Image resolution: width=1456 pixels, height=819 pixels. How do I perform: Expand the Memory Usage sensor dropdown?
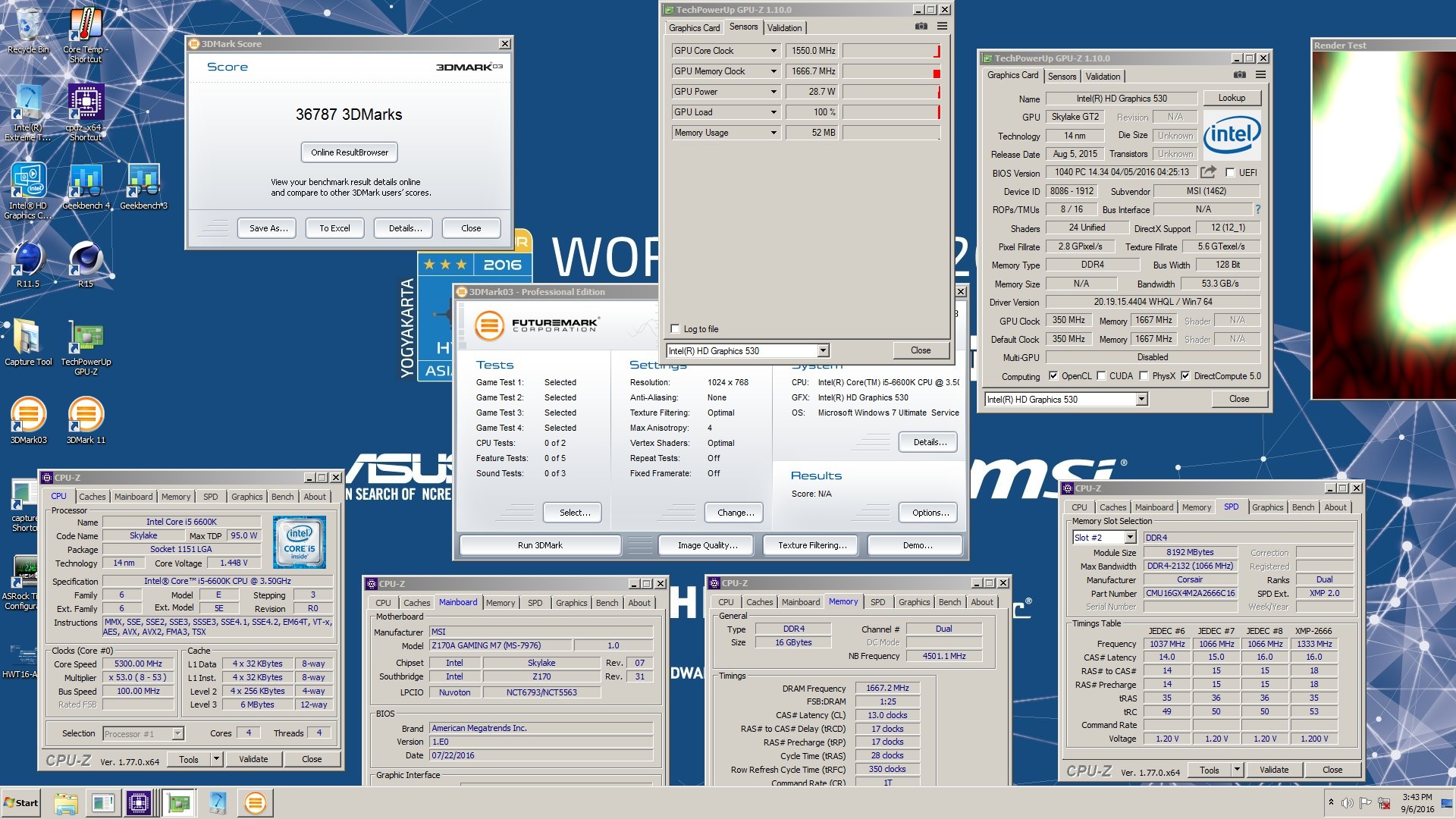[x=773, y=133]
